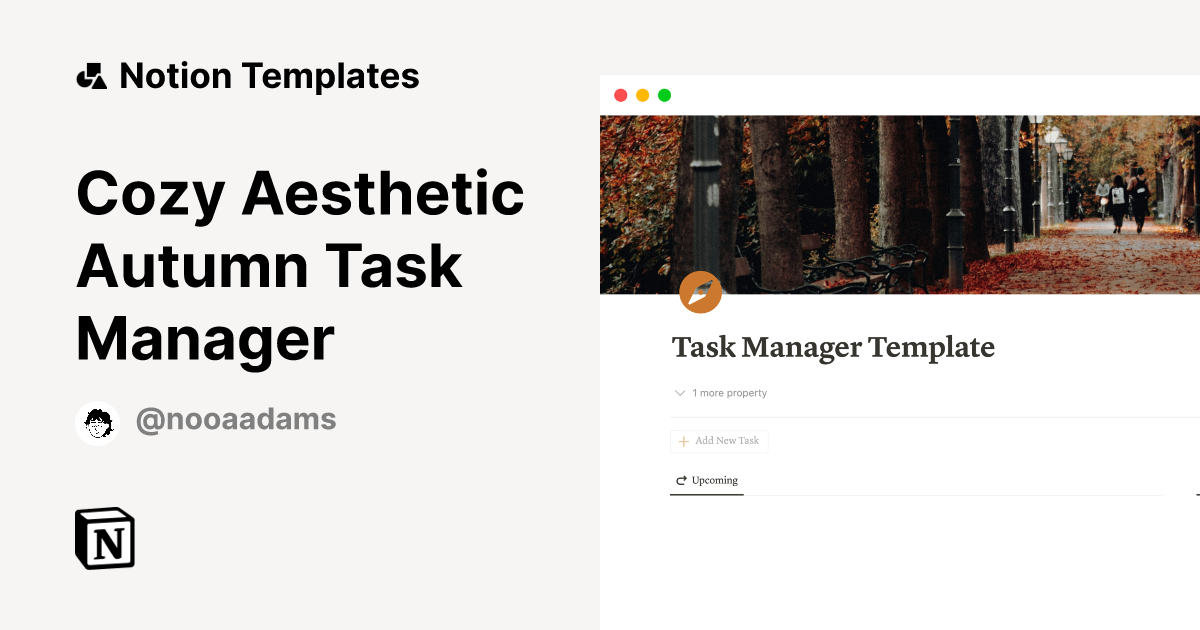Screen dimensions: 1200x630
Task: Click the yellow traffic light dot
Action: pyautogui.click(x=641, y=94)
